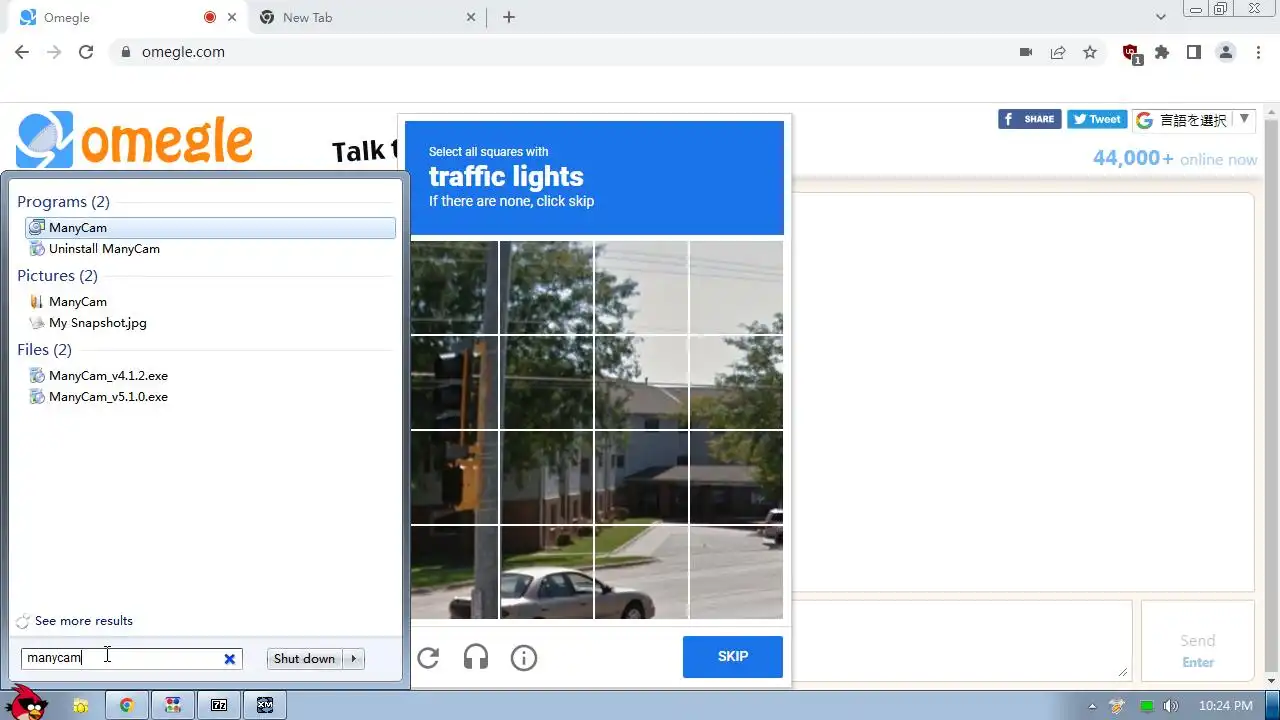Close the Omegle tab
The width and height of the screenshot is (1280, 720).
tap(233, 17)
